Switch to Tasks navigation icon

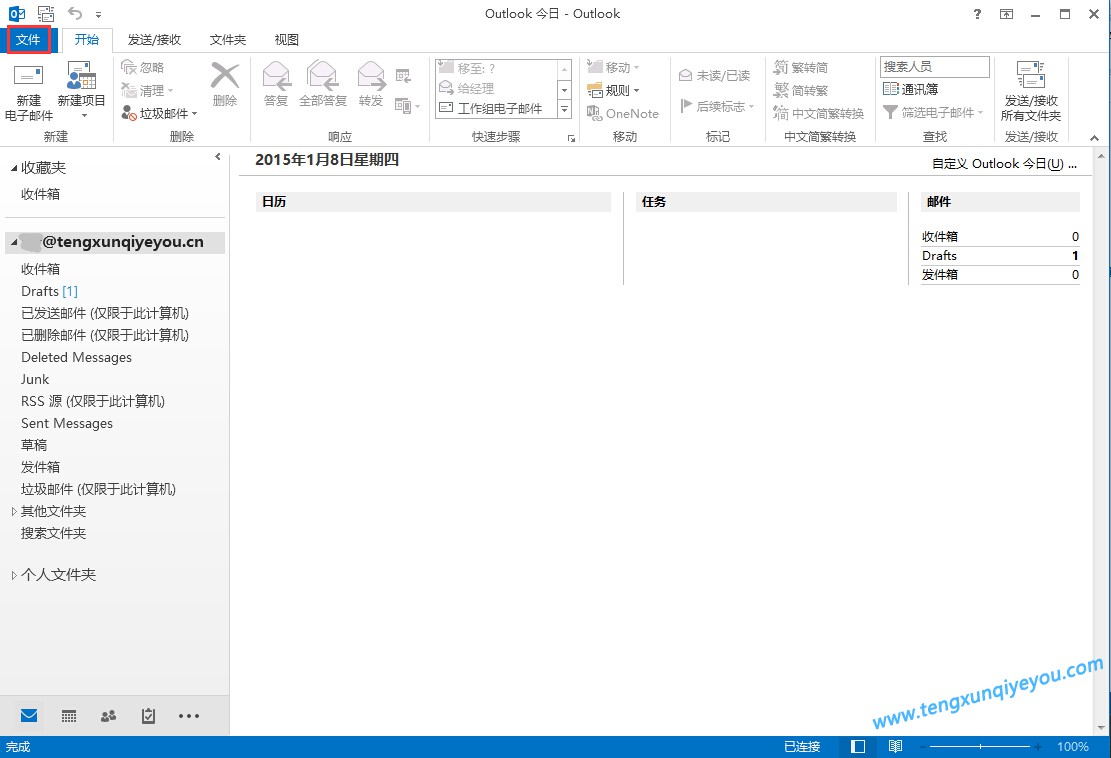point(148,716)
